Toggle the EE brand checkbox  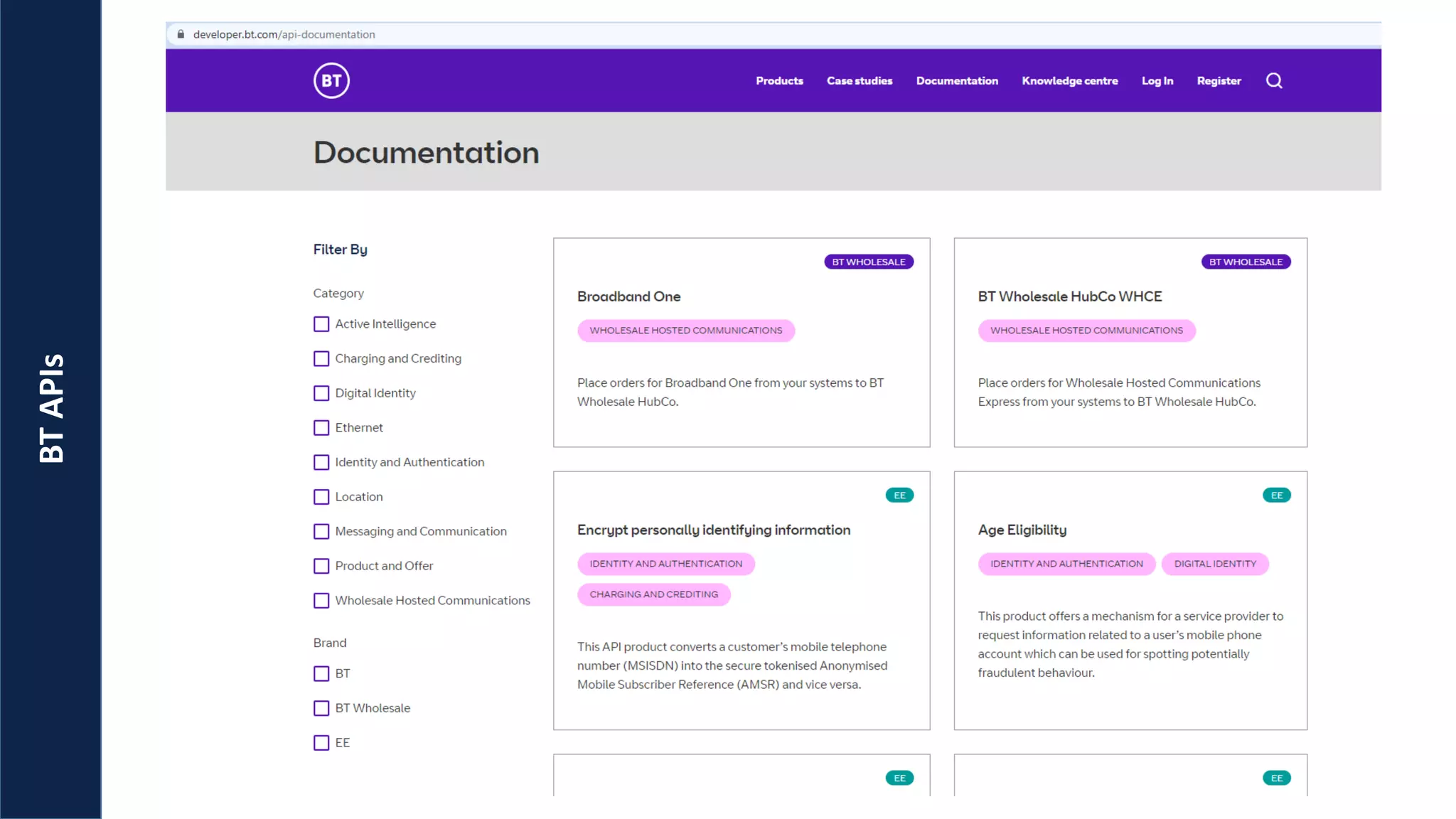click(321, 743)
